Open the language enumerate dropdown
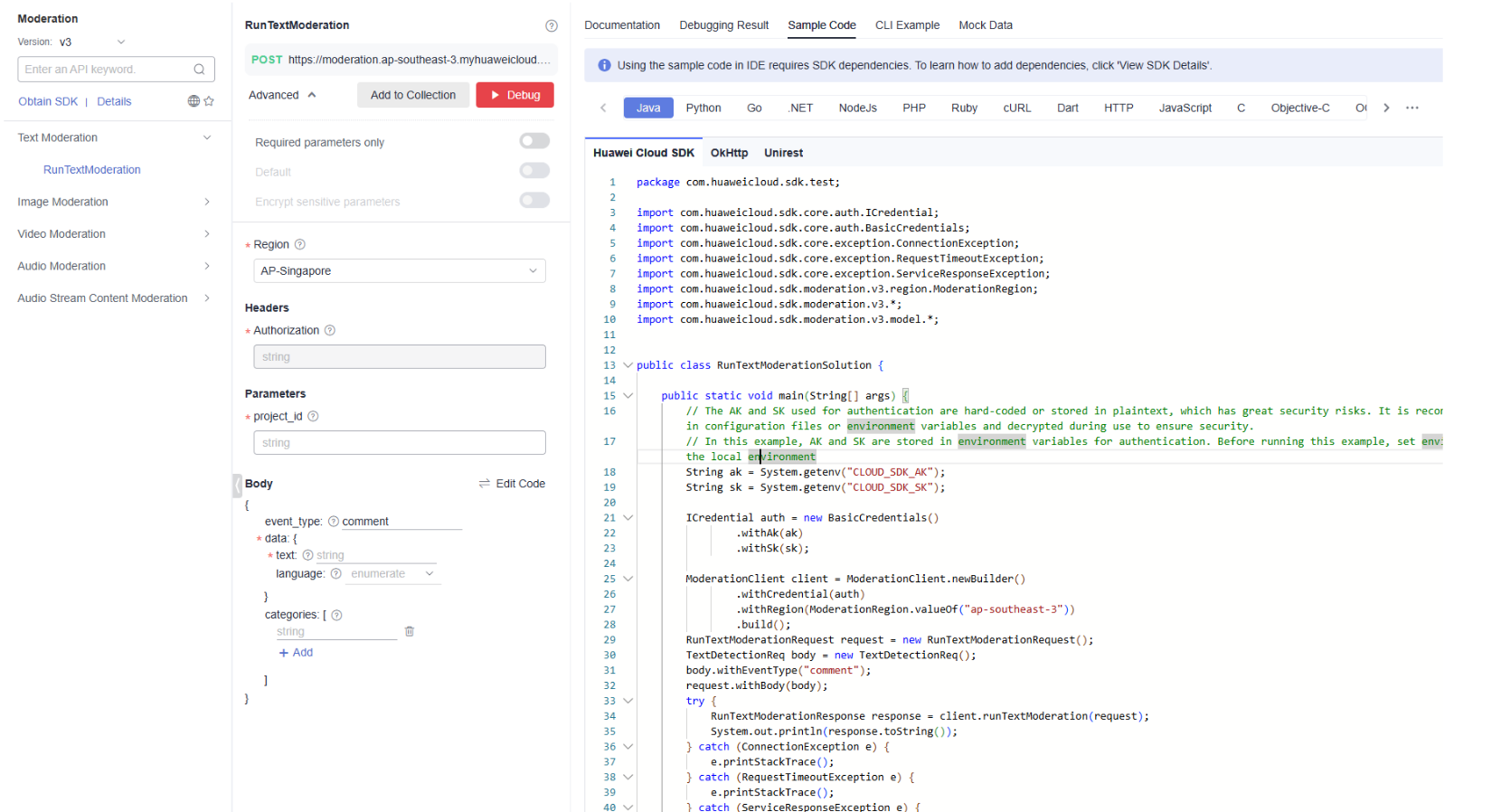Viewport: 1501px width, 812px height. click(393, 573)
